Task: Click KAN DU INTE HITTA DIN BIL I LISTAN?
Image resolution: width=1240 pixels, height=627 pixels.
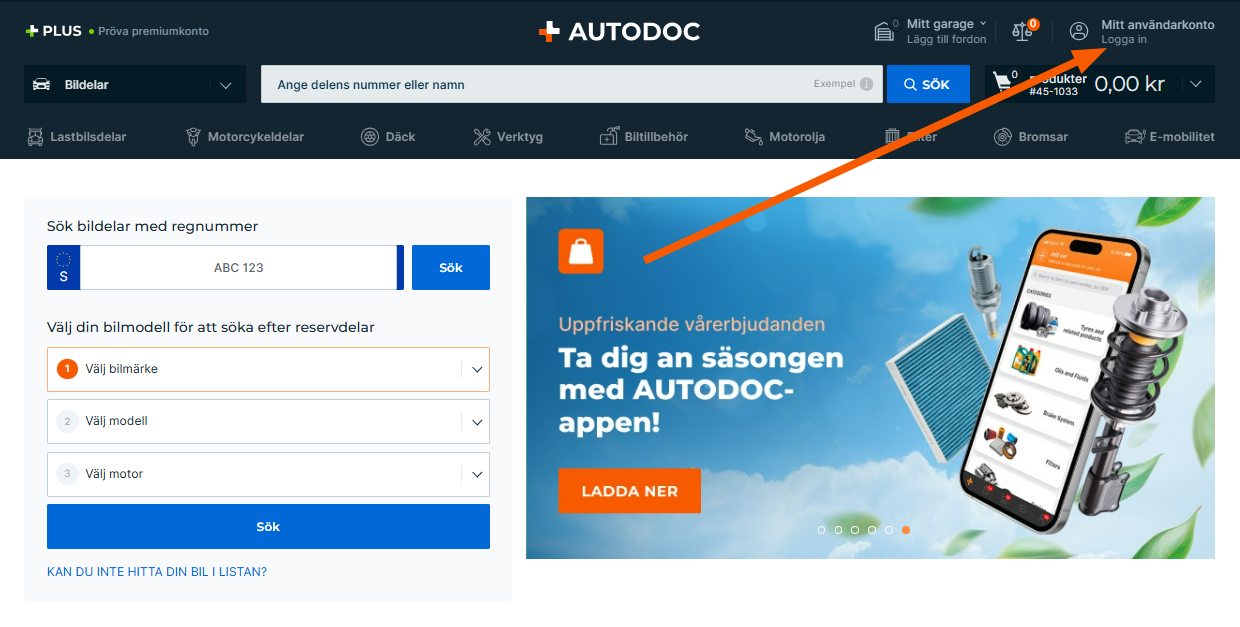Action: click(157, 572)
